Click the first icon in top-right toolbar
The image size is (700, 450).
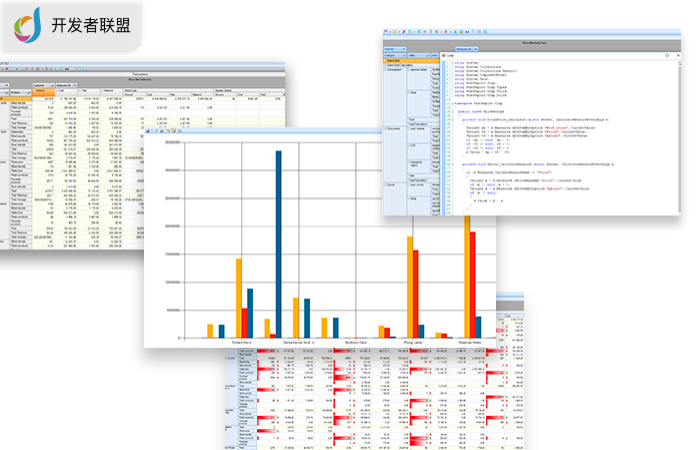click(385, 34)
